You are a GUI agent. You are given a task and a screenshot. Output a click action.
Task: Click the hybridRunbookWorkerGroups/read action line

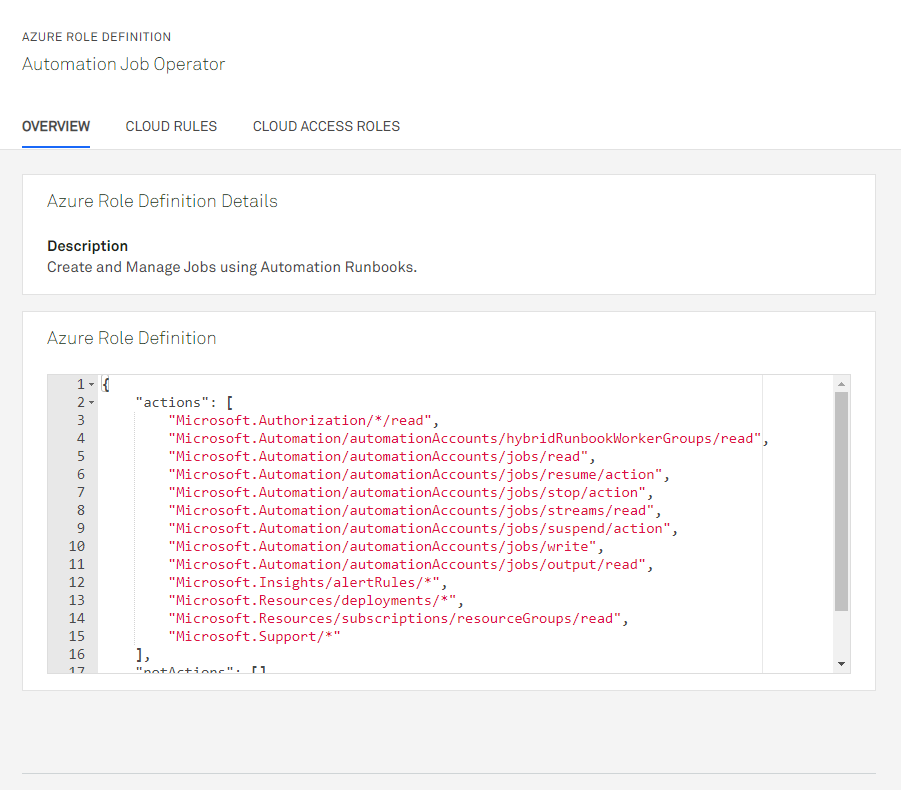click(x=468, y=438)
